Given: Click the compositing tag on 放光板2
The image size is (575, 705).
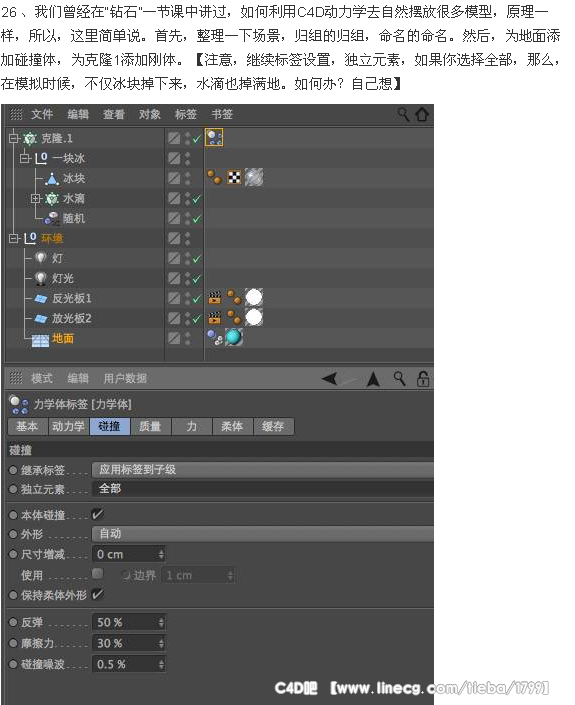Looking at the screenshot, I should tap(215, 318).
